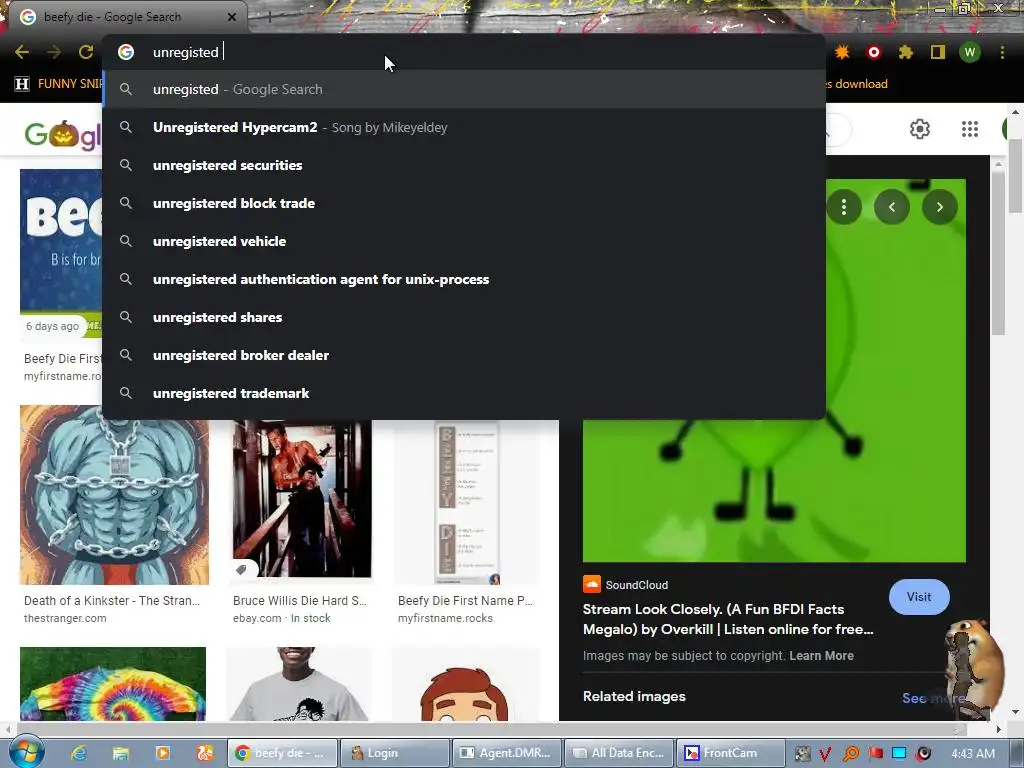Switch to the 'FrontCam' taskbar window
Screen dimensions: 1024x768
point(730,753)
